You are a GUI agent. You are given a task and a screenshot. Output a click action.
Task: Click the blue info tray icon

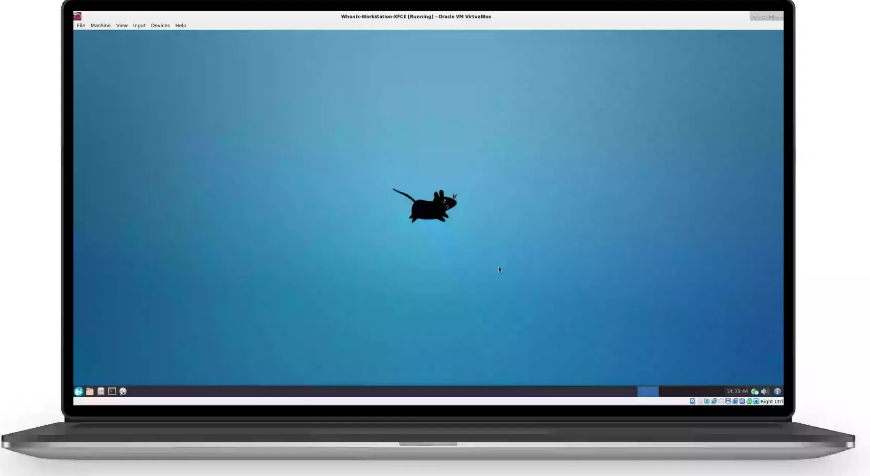pos(777,391)
